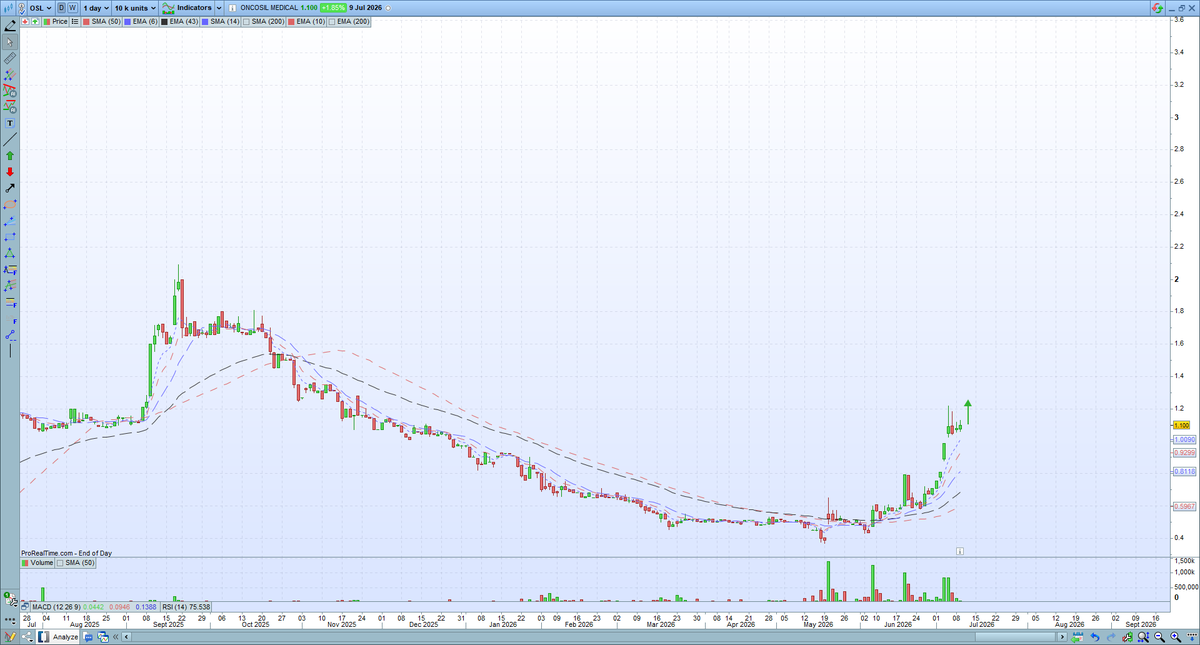1200x645 pixels.
Task: Click the 1.0090 value on price axis
Action: coord(1183,439)
